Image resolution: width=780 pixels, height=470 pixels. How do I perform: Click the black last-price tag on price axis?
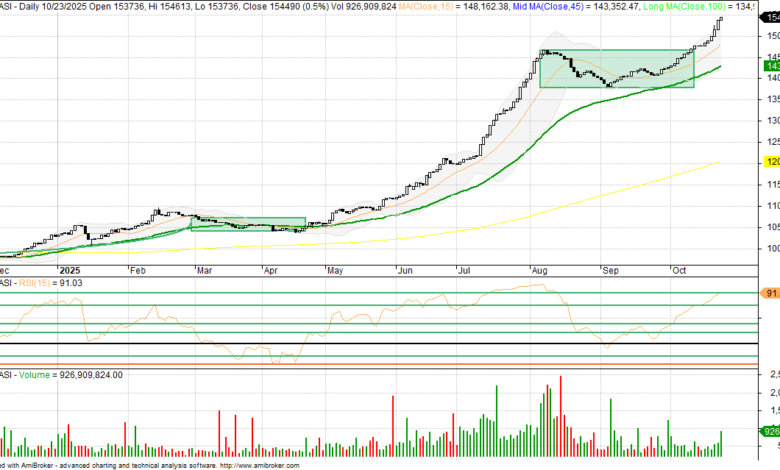click(x=772, y=33)
